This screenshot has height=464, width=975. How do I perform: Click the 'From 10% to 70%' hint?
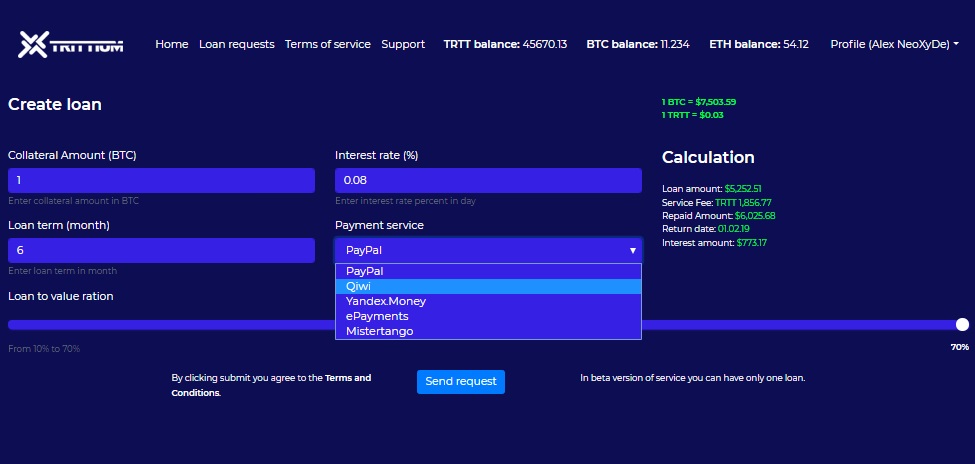pos(44,349)
